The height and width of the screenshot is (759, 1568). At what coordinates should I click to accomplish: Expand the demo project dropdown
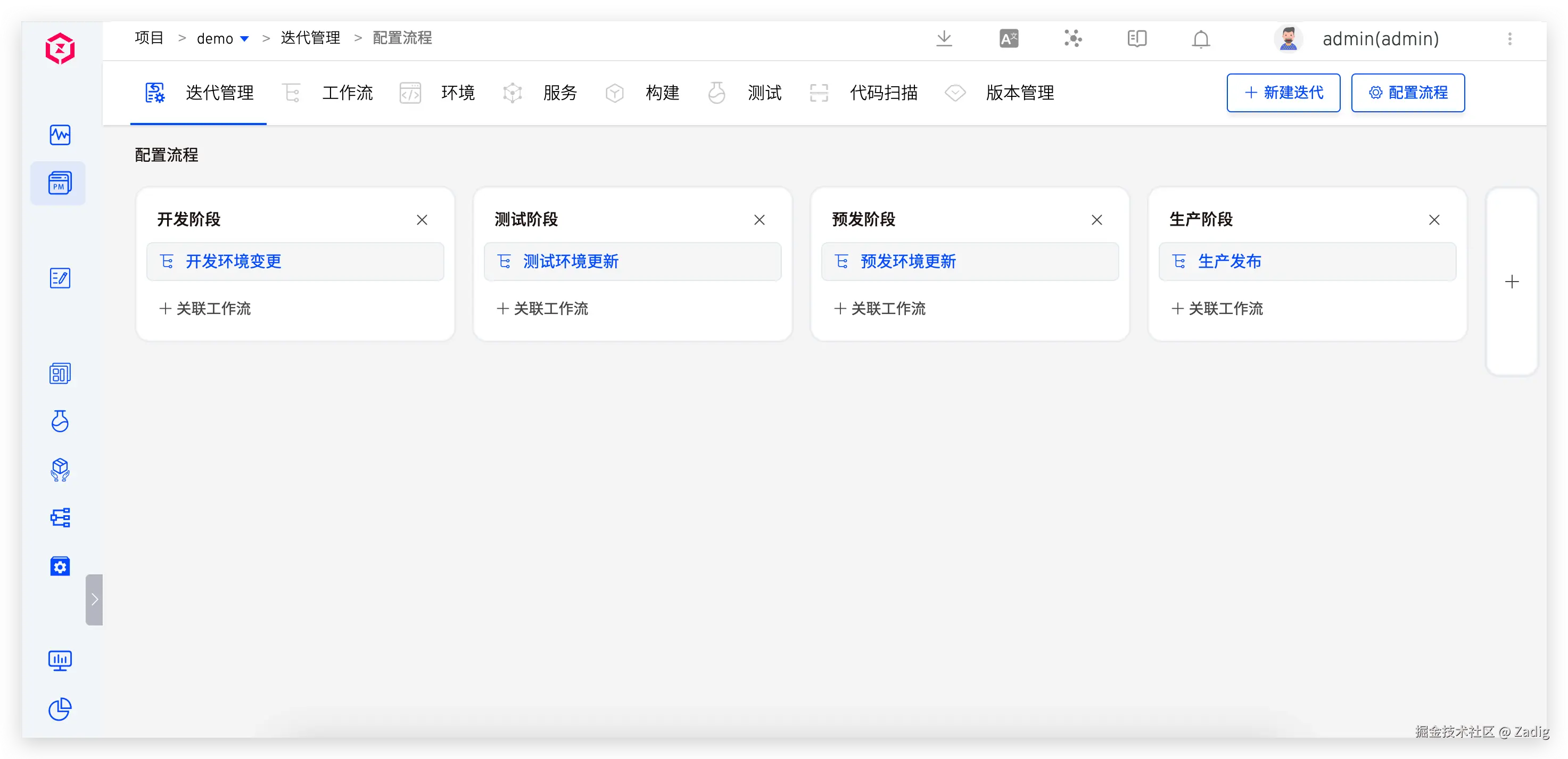coord(244,38)
